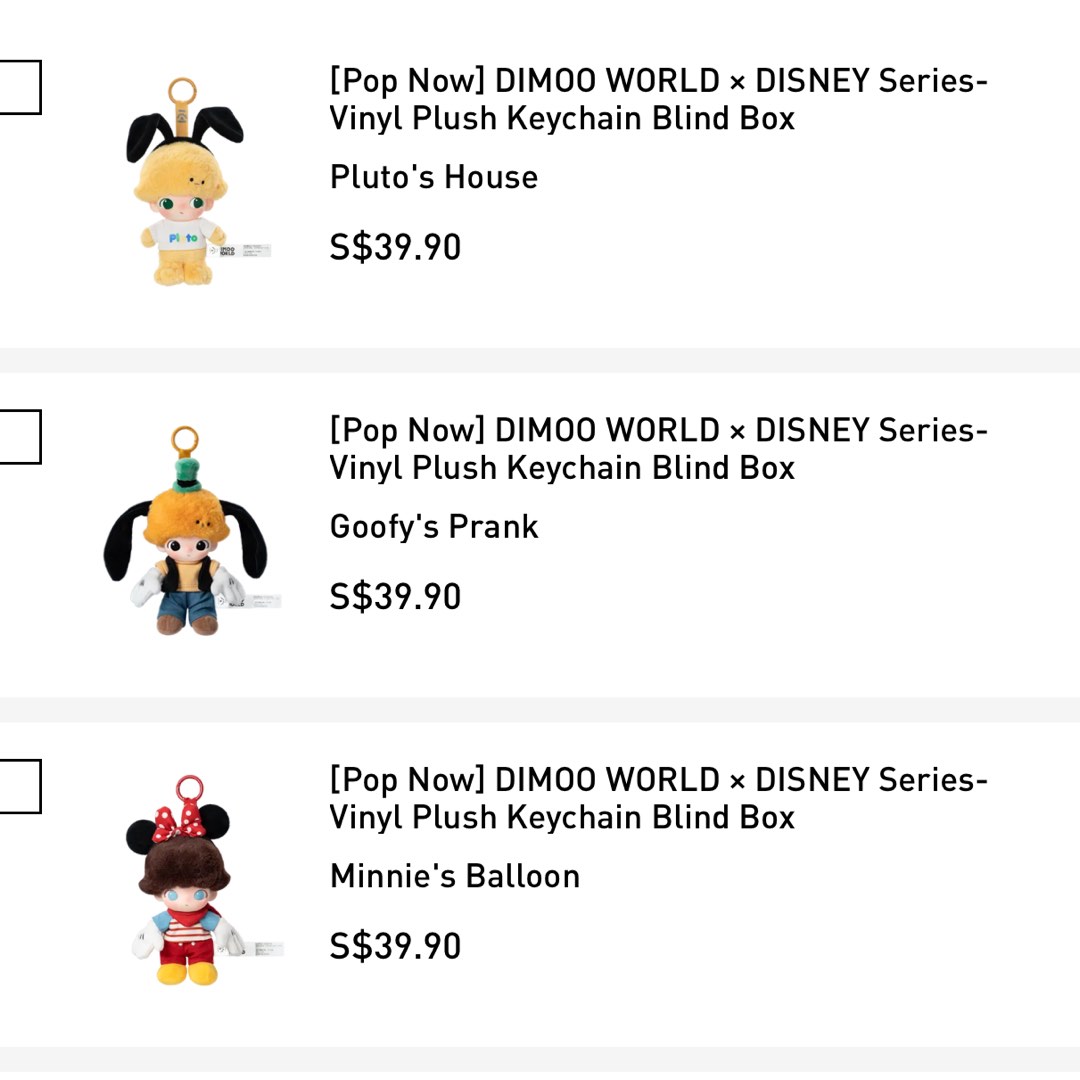Click the S$39.90 price under Minnie's Balloon
Viewport: 1080px width, 1080px height.
coord(395,945)
